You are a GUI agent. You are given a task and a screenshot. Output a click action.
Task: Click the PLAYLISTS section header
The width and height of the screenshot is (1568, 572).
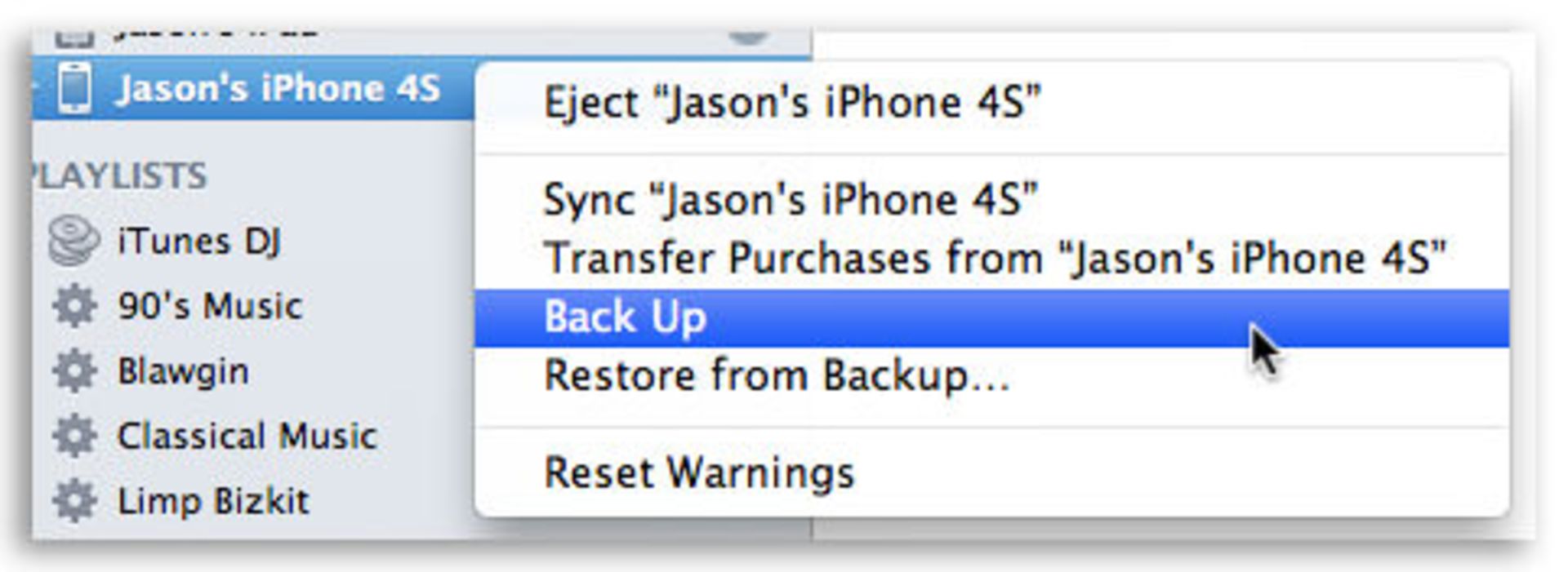[119, 176]
